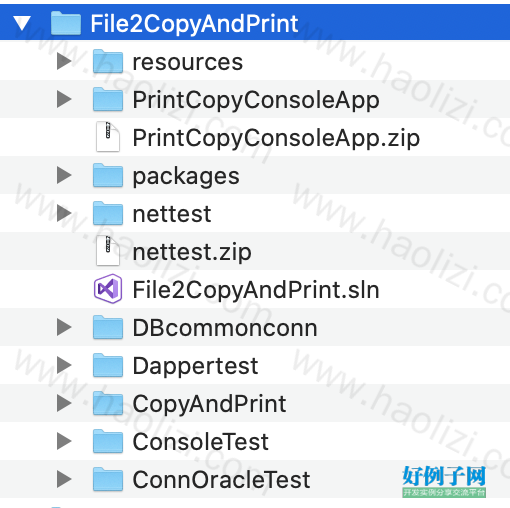Expand the DBcommonconn folder
The image size is (510, 508).
coord(64,327)
